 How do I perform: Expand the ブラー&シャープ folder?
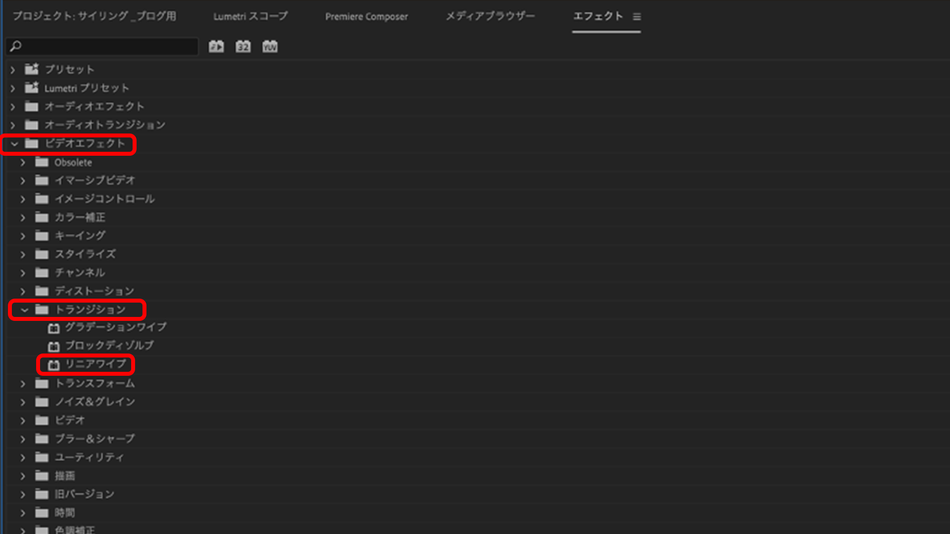pos(23,439)
